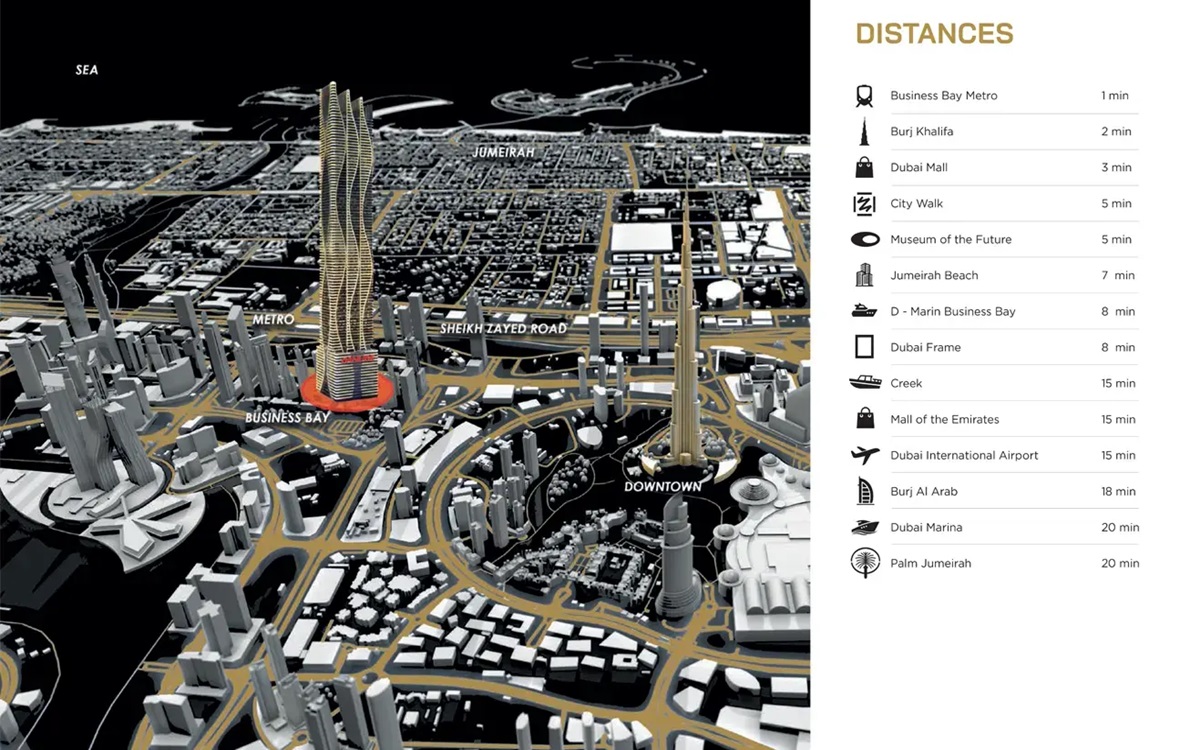
Task: Select the Dubai International Airport plane icon
Action: tap(864, 456)
